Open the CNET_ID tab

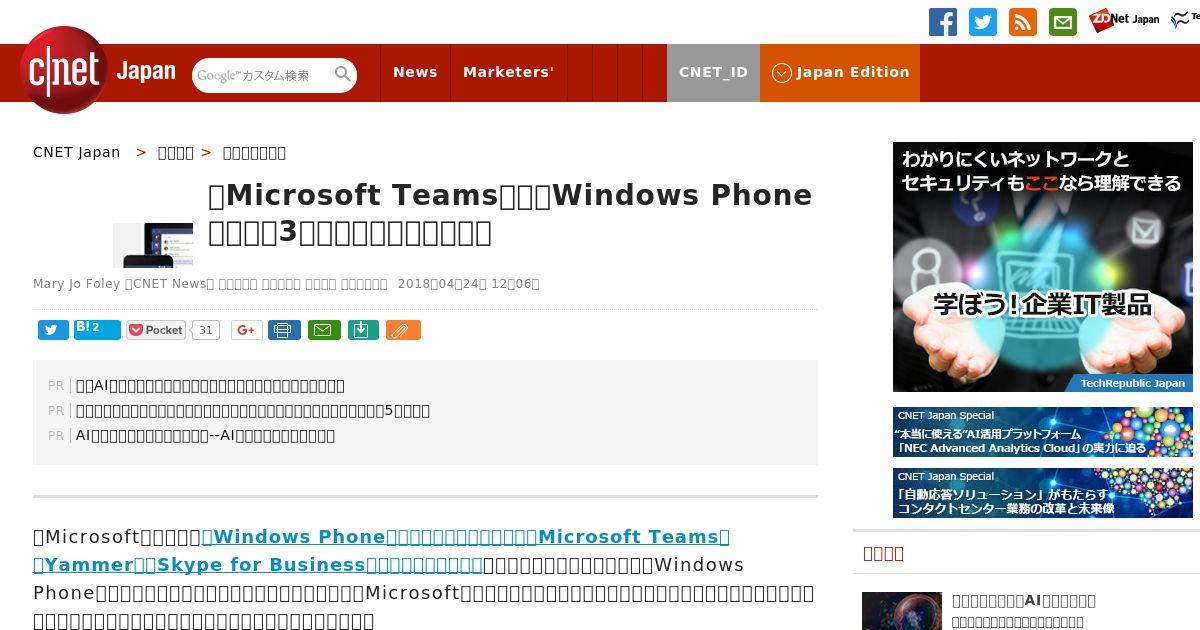pyautogui.click(x=713, y=72)
